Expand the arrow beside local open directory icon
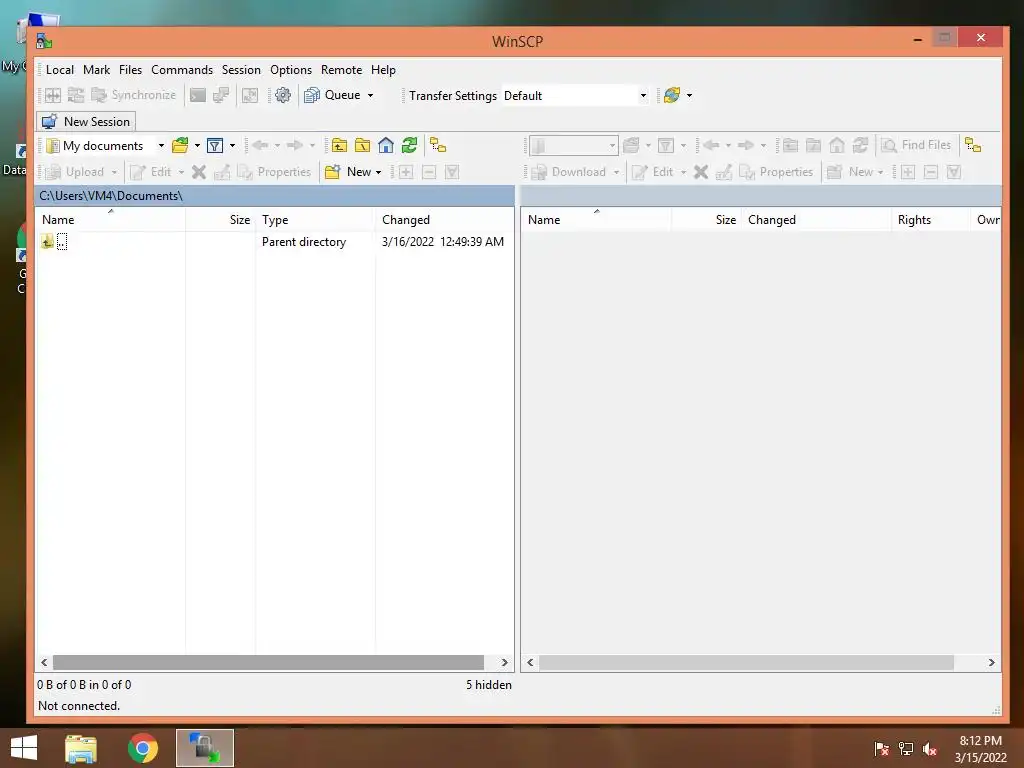This screenshot has height=768, width=1024. 197,146
